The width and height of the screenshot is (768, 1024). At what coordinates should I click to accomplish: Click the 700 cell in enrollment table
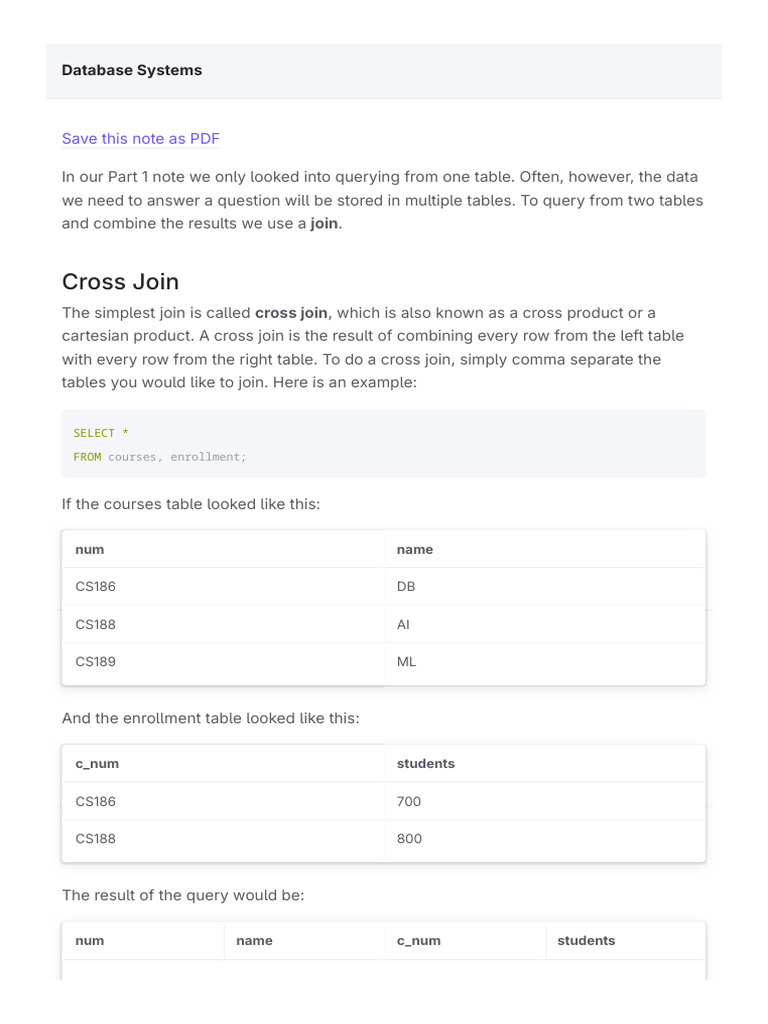pos(409,801)
